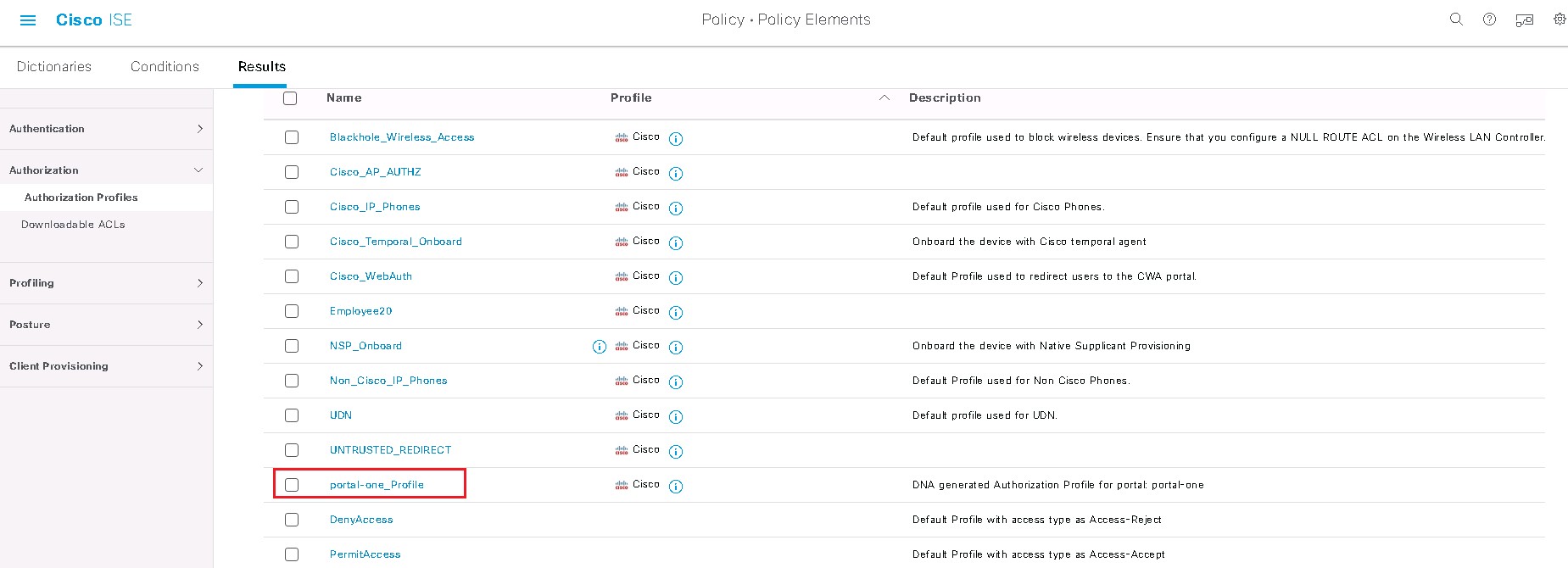Click info icon in Cisco_IP_Phones row
This screenshot has height=568, width=1568.
tap(676, 208)
